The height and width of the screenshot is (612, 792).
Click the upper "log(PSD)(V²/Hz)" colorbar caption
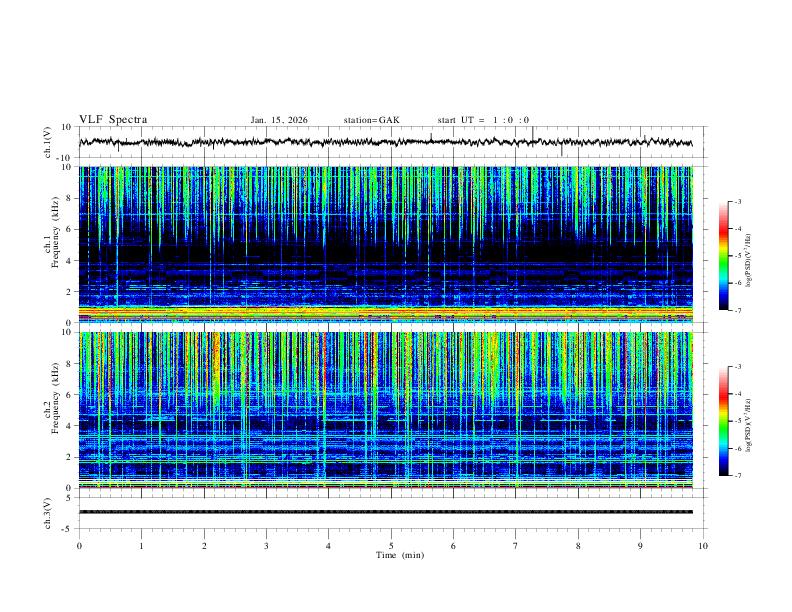click(748, 261)
